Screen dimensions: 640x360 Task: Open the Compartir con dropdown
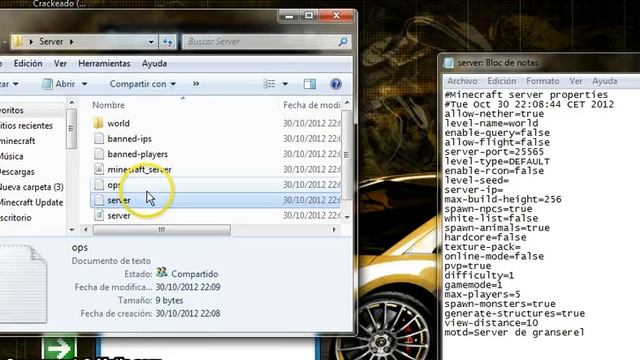(x=142, y=84)
